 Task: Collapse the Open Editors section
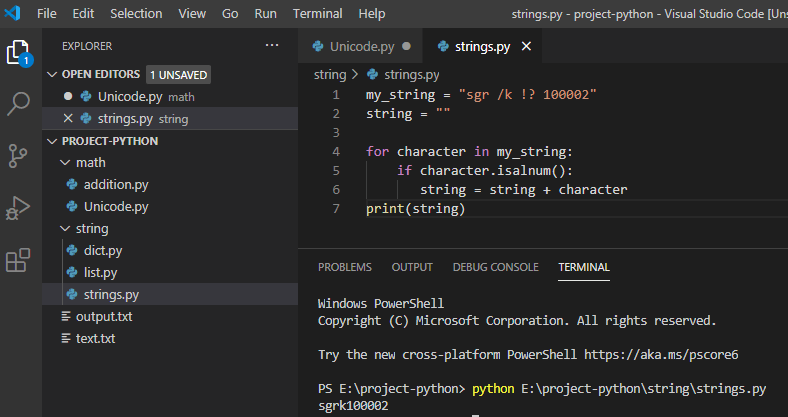click(x=52, y=74)
